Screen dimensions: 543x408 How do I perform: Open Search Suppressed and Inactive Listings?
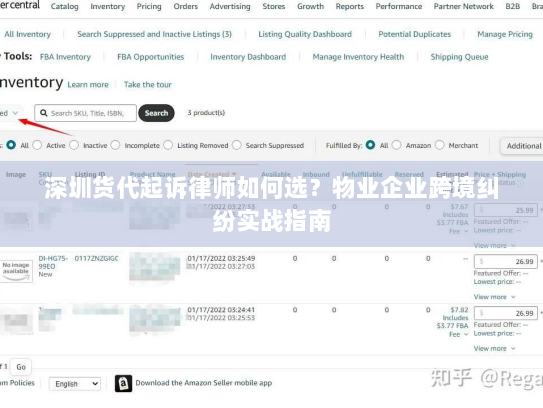pos(154,34)
